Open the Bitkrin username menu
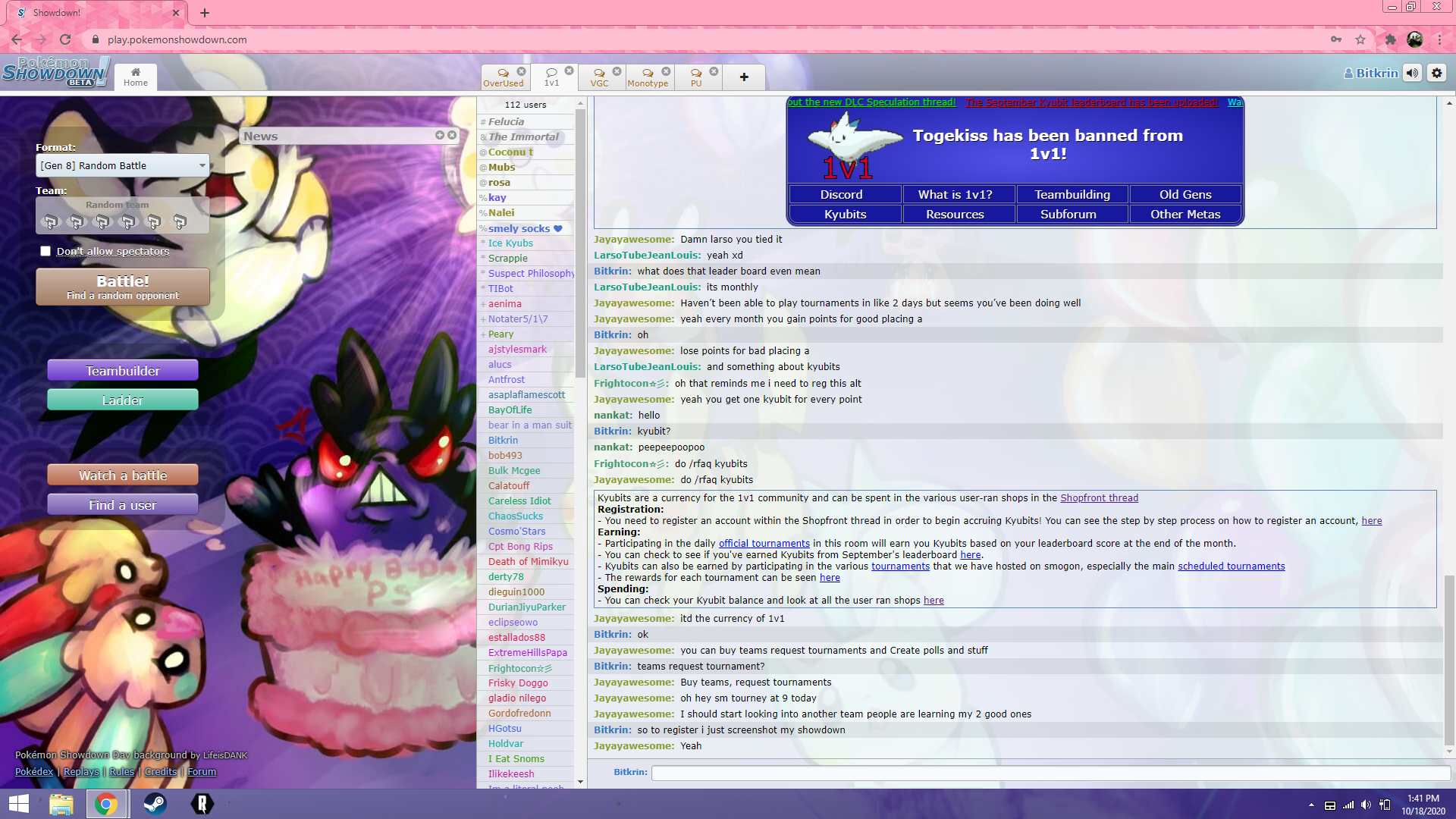1456x819 pixels. pos(1370,74)
